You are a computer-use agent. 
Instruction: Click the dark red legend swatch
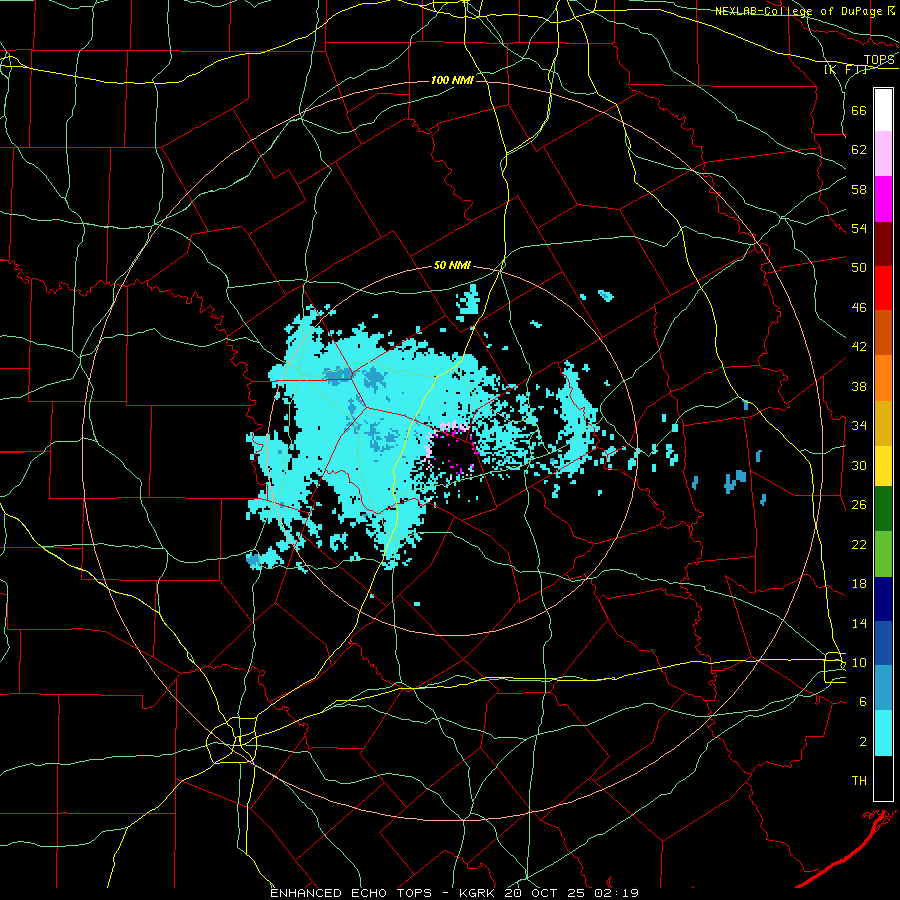tap(883, 244)
